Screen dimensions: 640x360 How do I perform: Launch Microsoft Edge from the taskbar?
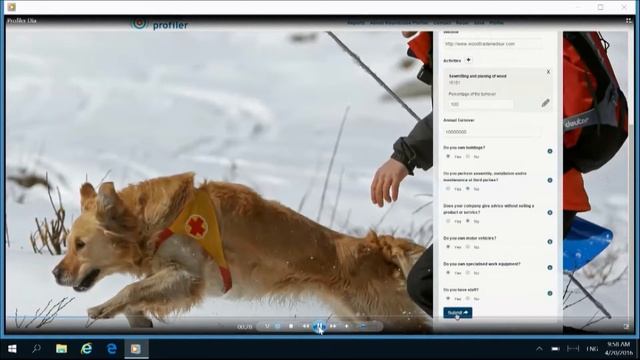[111, 349]
